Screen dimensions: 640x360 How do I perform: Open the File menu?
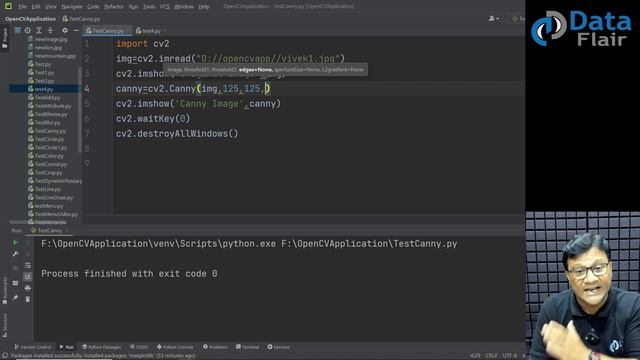point(22,7)
